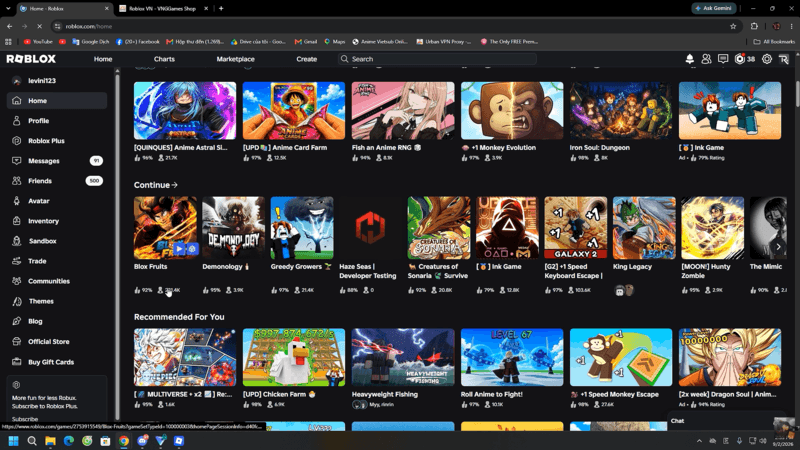Go to the Marketplace nav item
The height and width of the screenshot is (450, 800).
click(235, 59)
